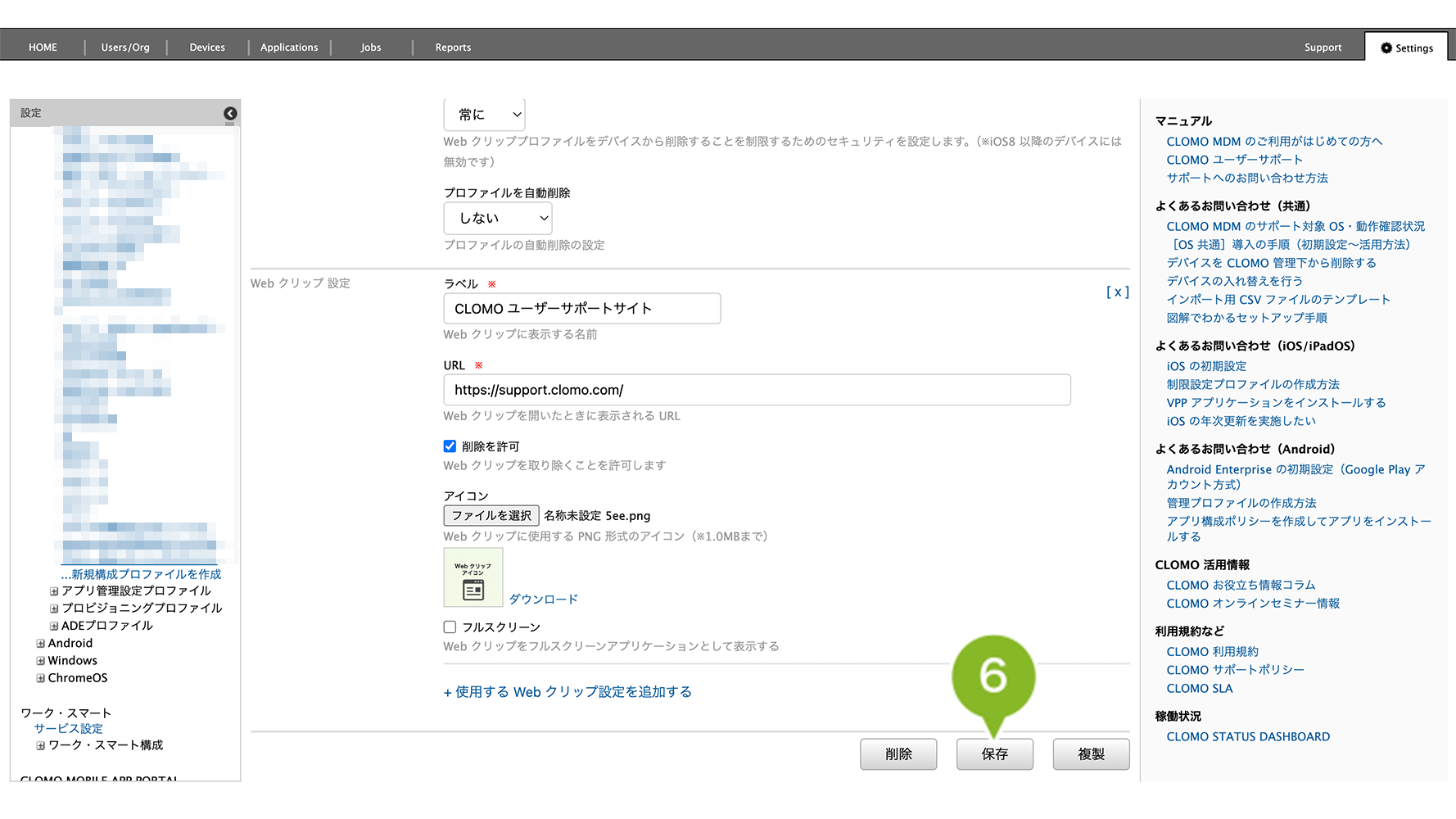This screenshot has height=819, width=1456.
Task: Collapse the 設定 sidebar with arrow icon
Action: click(x=230, y=113)
